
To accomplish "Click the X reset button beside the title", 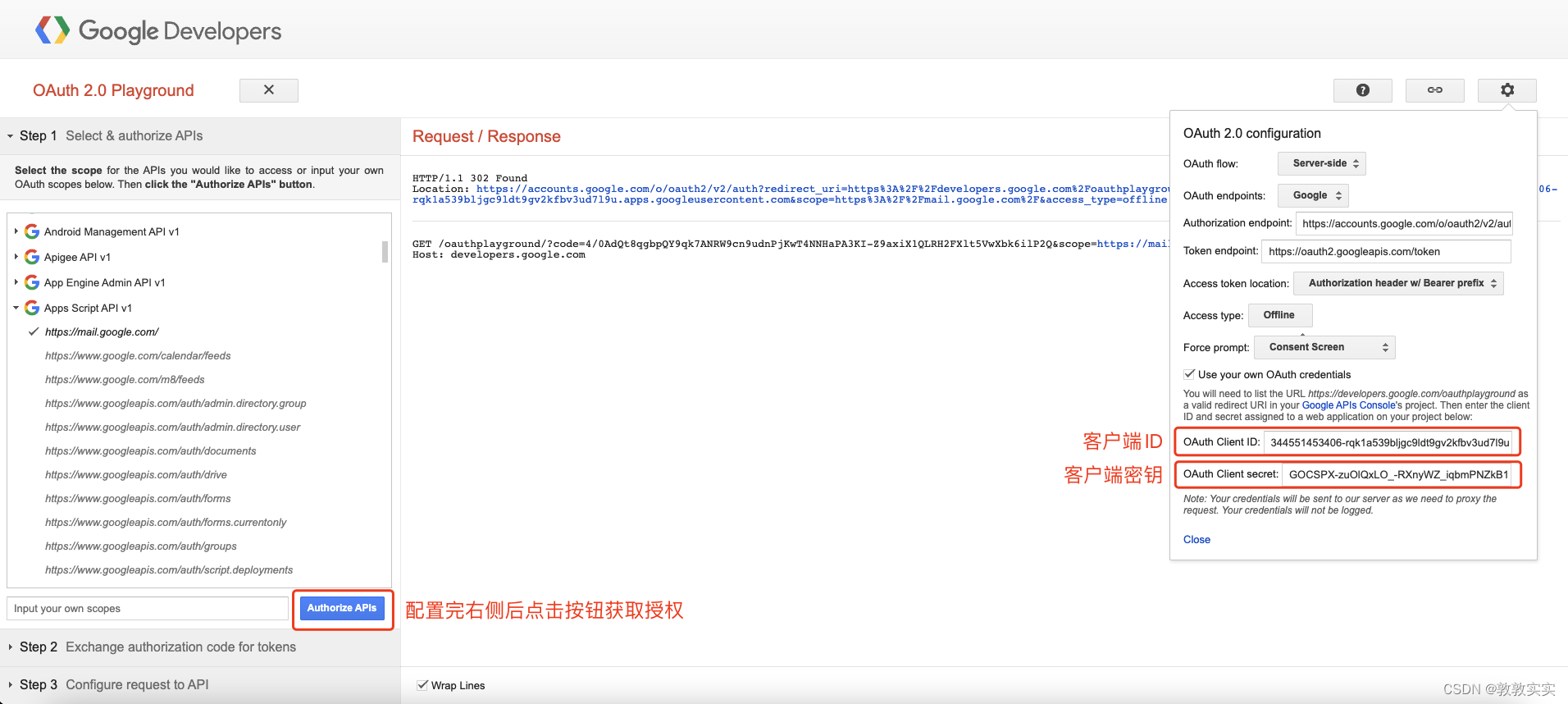I will [x=268, y=90].
